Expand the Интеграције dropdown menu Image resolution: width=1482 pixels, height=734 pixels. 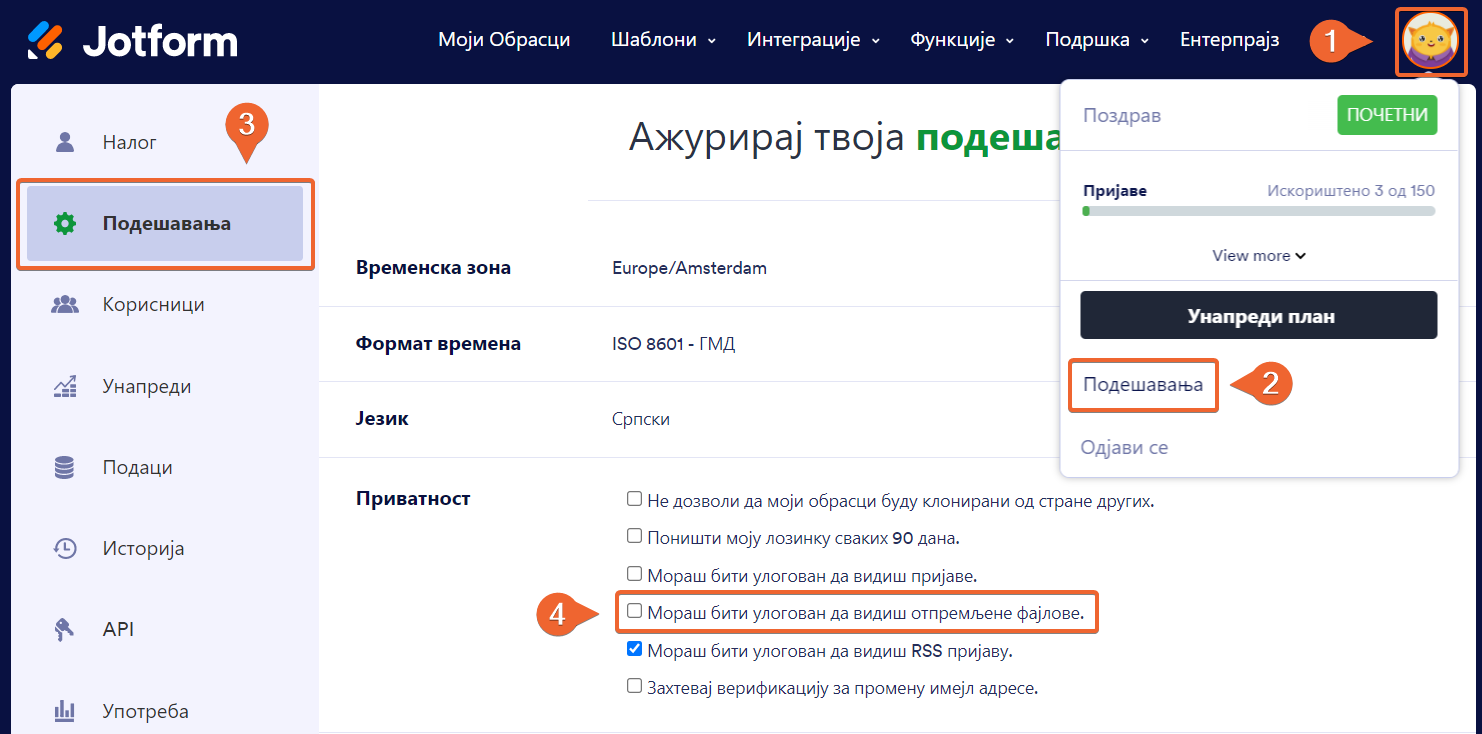(x=813, y=40)
